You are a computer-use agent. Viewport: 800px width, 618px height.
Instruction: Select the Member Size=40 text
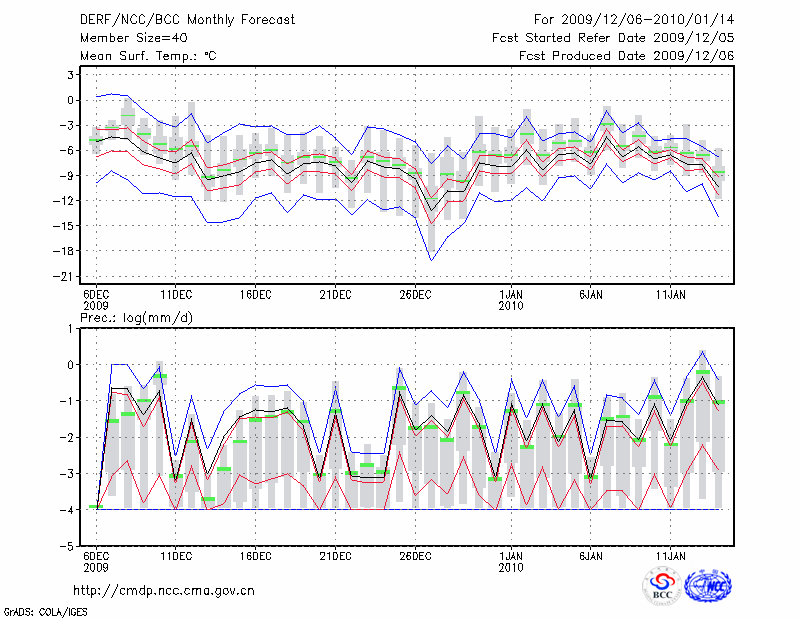pos(132,37)
